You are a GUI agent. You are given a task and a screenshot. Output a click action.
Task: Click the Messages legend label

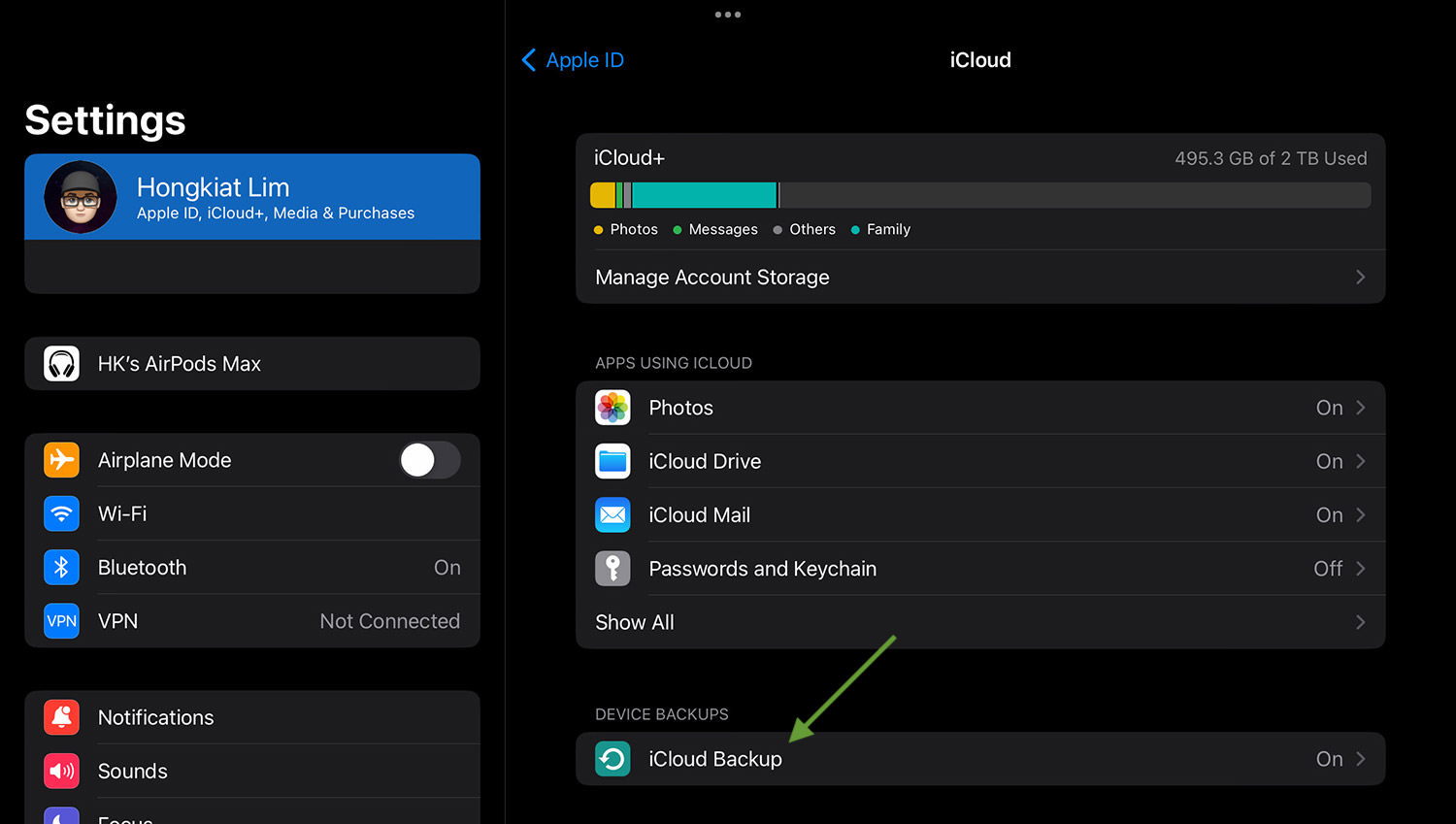(723, 229)
